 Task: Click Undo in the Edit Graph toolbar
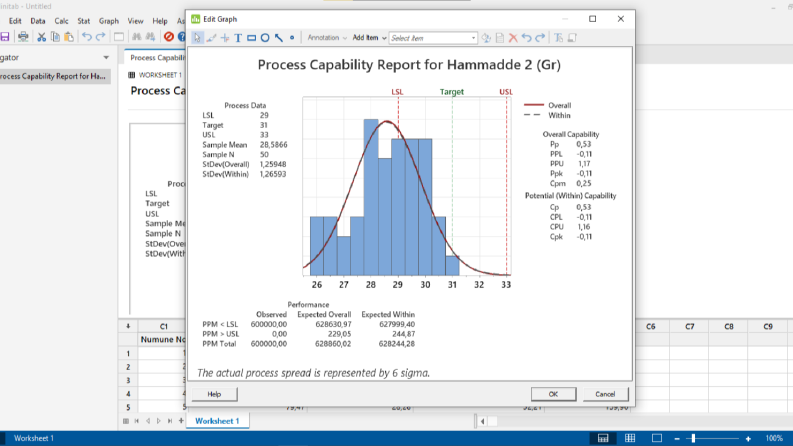[x=526, y=38]
